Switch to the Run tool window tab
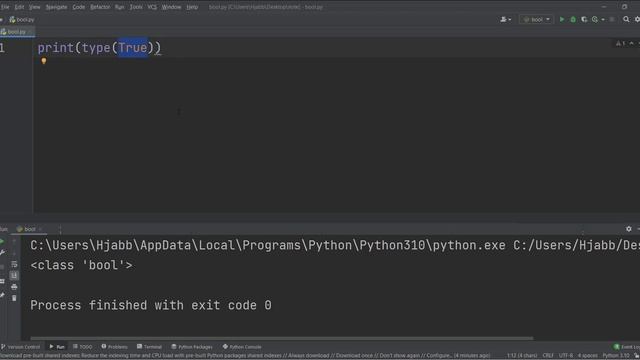The width and height of the screenshot is (640, 360). (57, 347)
